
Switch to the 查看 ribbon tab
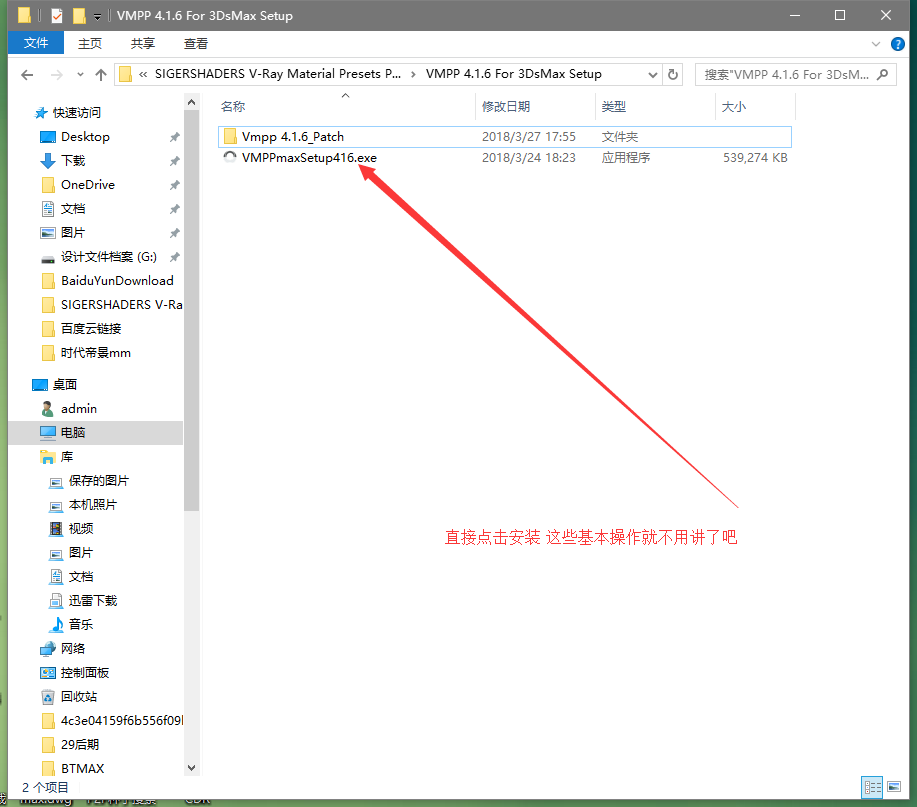[195, 43]
